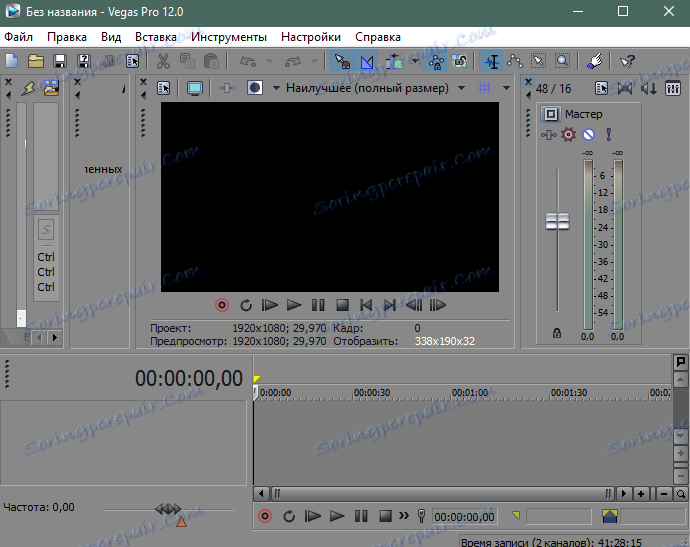The height and width of the screenshot is (547, 690).
Task: Lock Master fader channels padlock
Action: (557, 333)
